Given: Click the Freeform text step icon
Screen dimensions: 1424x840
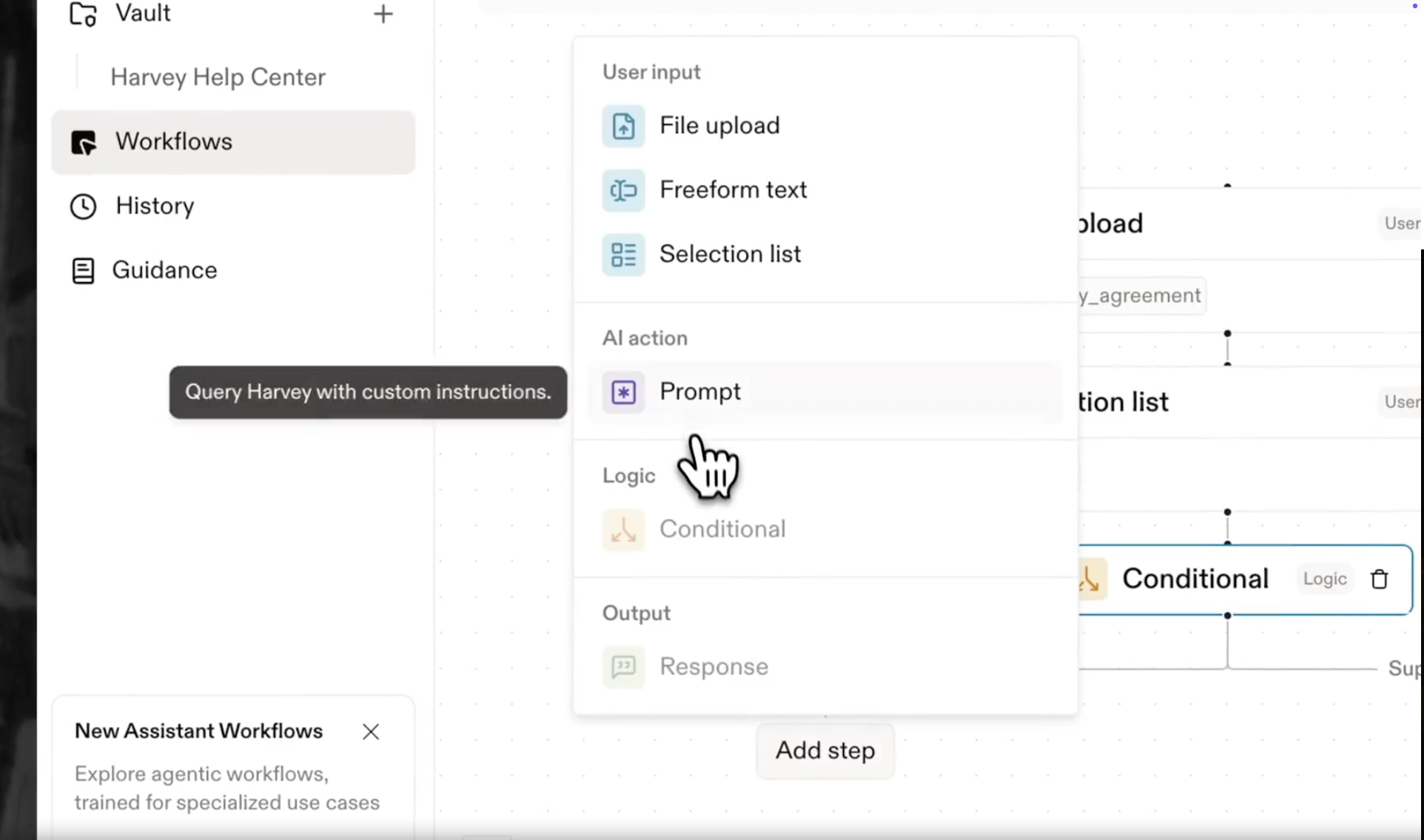Looking at the screenshot, I should [623, 191].
